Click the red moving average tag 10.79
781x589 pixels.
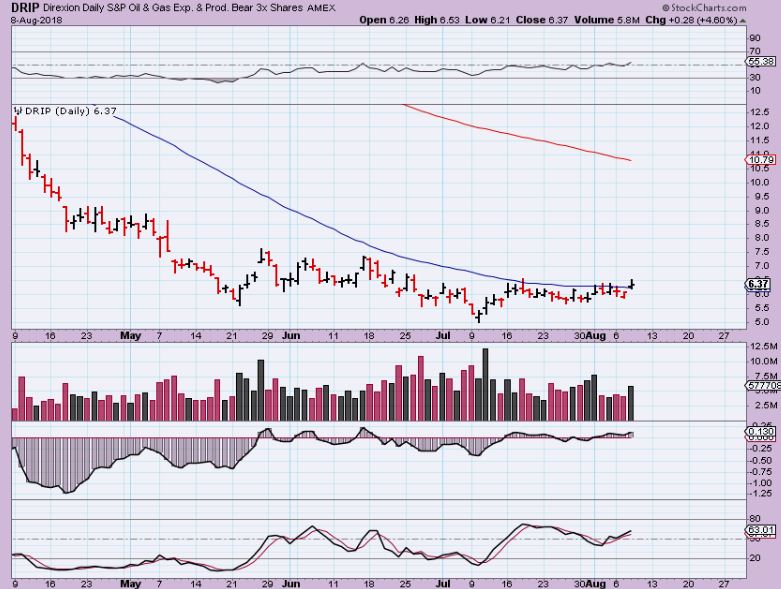761,160
